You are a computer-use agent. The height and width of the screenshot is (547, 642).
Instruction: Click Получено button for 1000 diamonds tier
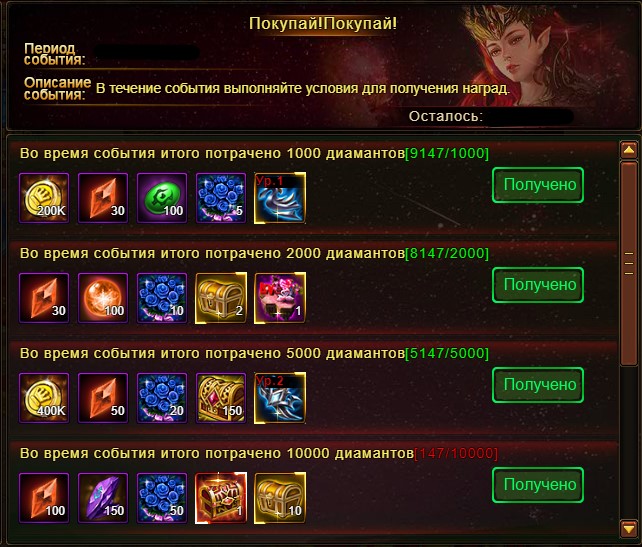point(538,185)
